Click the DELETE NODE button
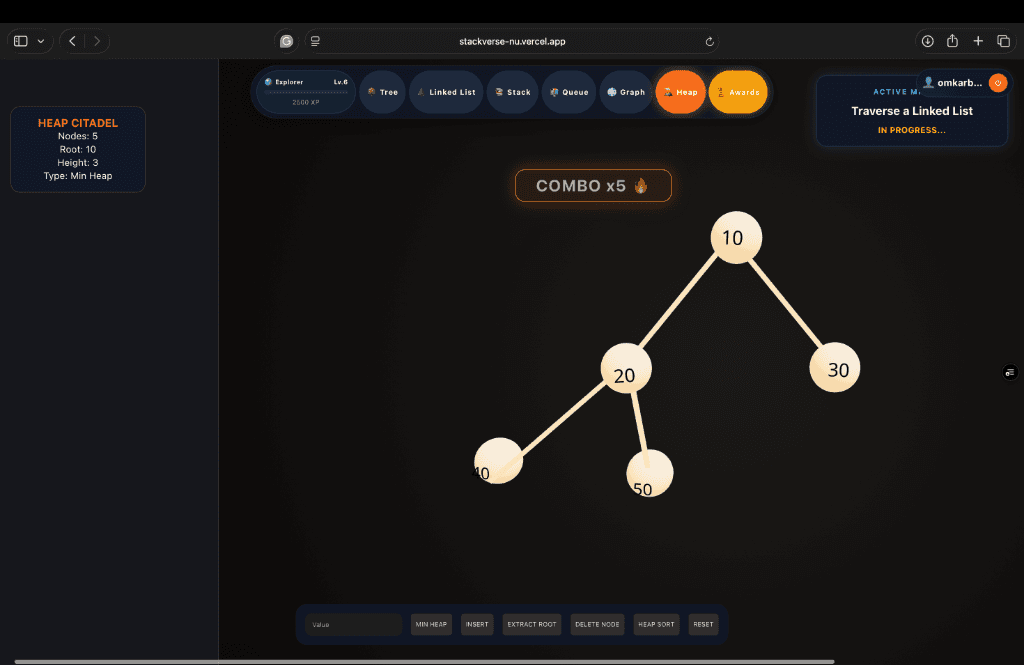This screenshot has height=665, width=1024. [597, 624]
